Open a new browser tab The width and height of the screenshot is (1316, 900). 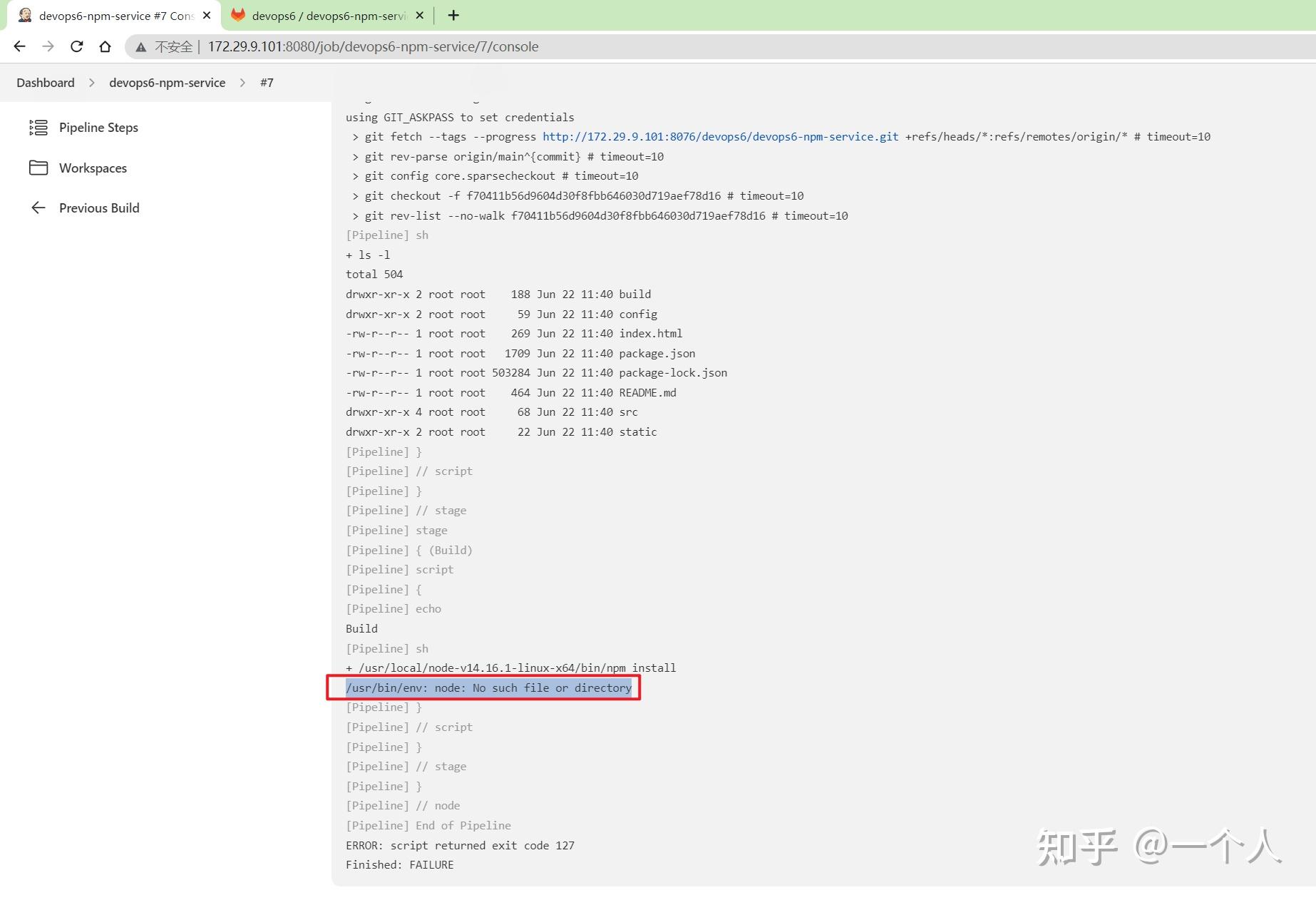pyautogui.click(x=453, y=15)
